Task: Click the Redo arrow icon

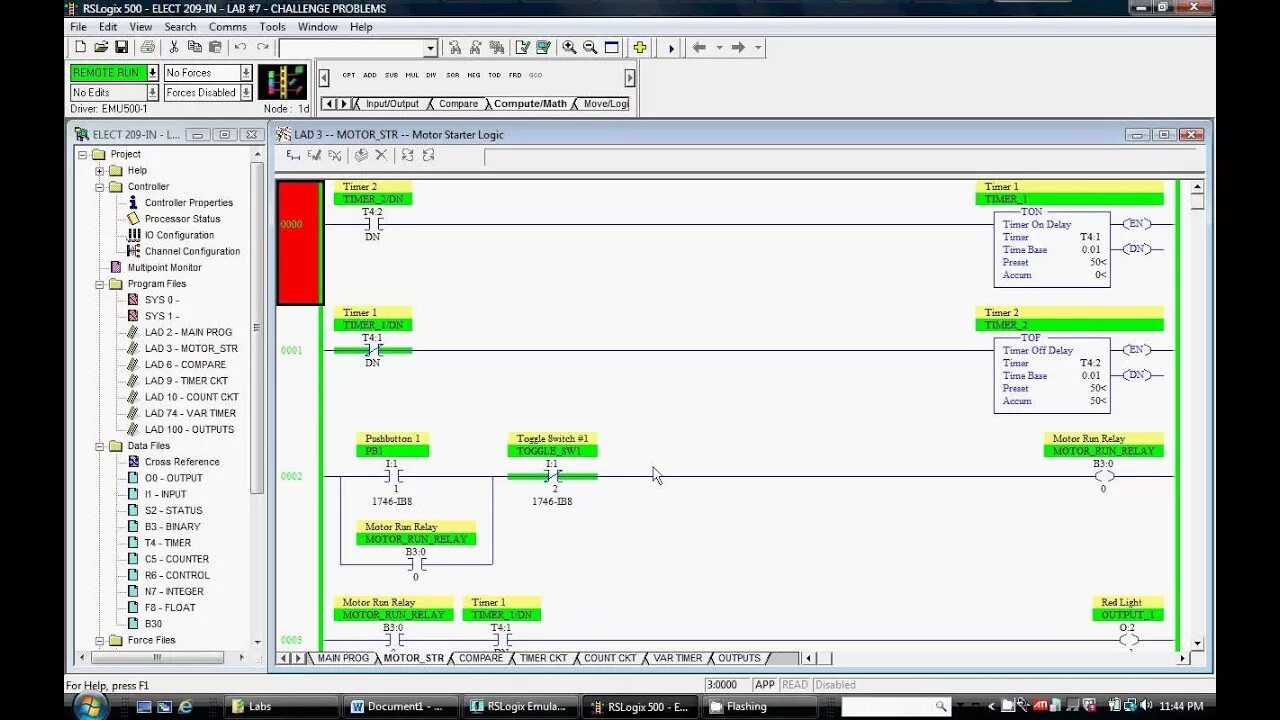Action: (x=263, y=47)
